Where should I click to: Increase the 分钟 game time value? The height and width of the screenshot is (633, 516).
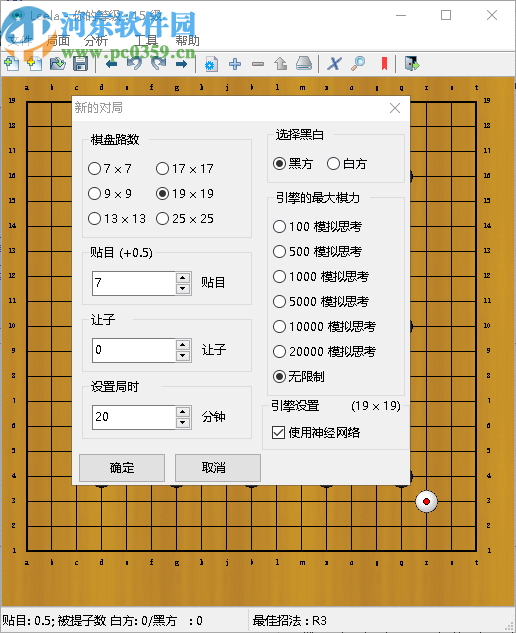pos(183,412)
